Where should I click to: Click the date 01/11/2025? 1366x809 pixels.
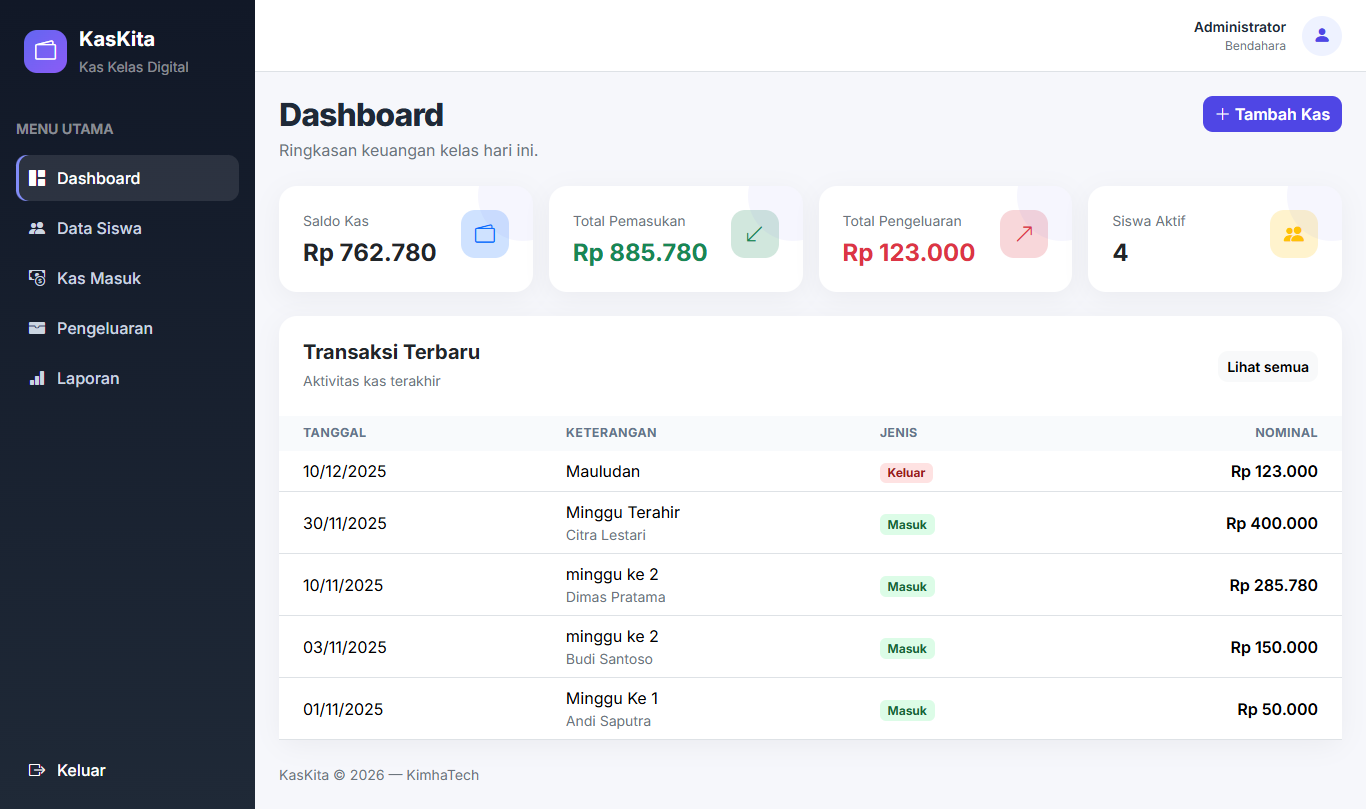(343, 709)
